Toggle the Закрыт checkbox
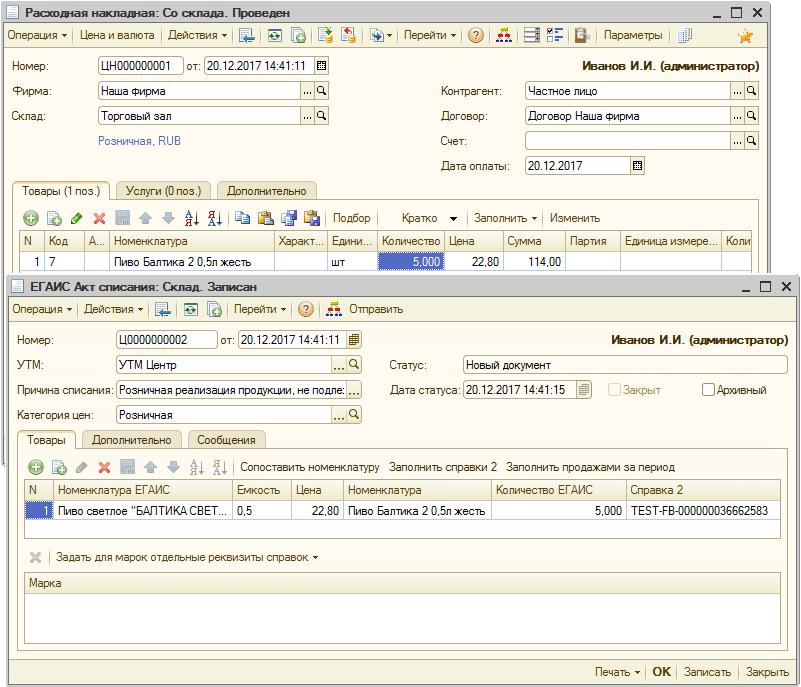The height and width of the screenshot is (687, 801). (x=615, y=390)
